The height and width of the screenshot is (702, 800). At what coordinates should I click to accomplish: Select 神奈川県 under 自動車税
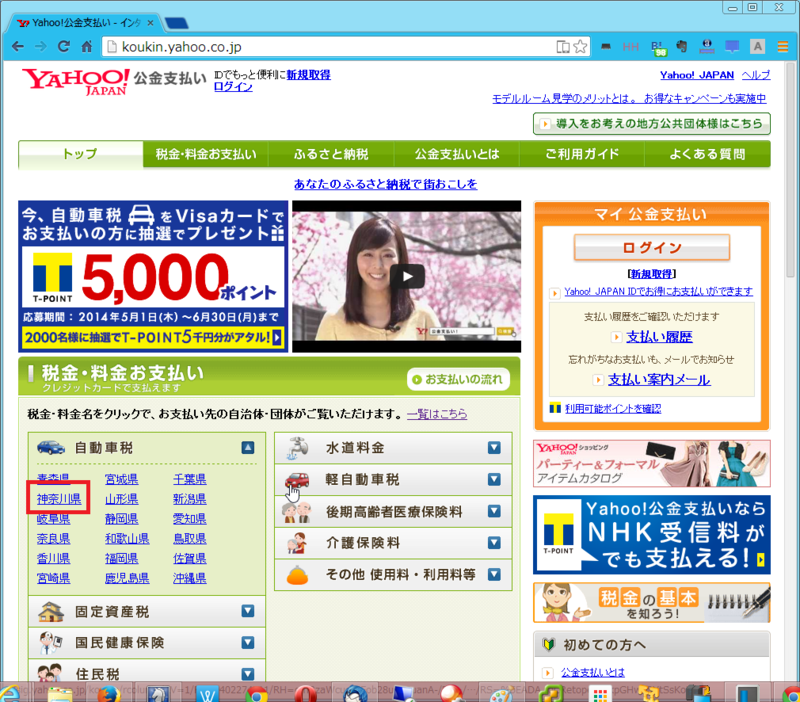click(x=59, y=499)
